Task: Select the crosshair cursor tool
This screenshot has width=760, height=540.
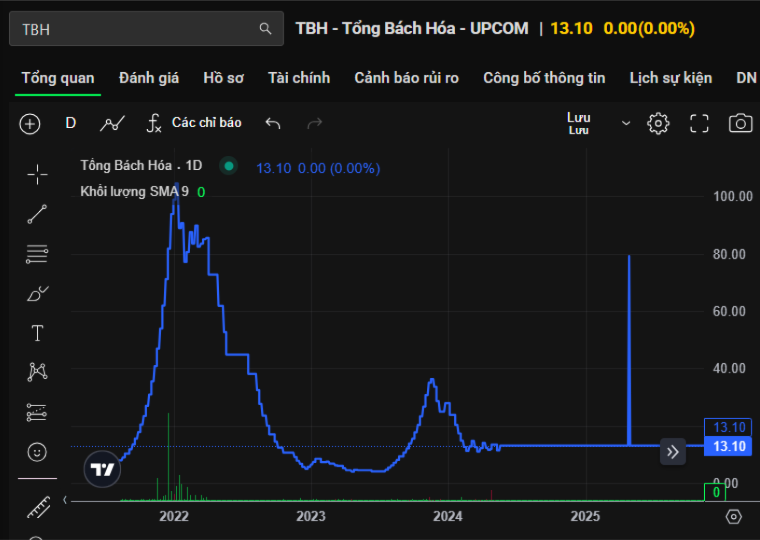Action: click(x=37, y=175)
